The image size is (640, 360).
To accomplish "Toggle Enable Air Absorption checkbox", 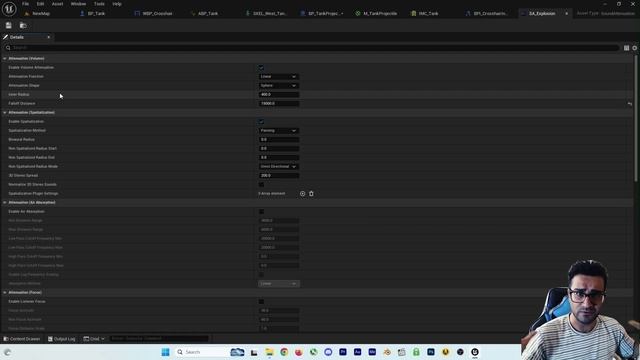I will click(x=261, y=211).
